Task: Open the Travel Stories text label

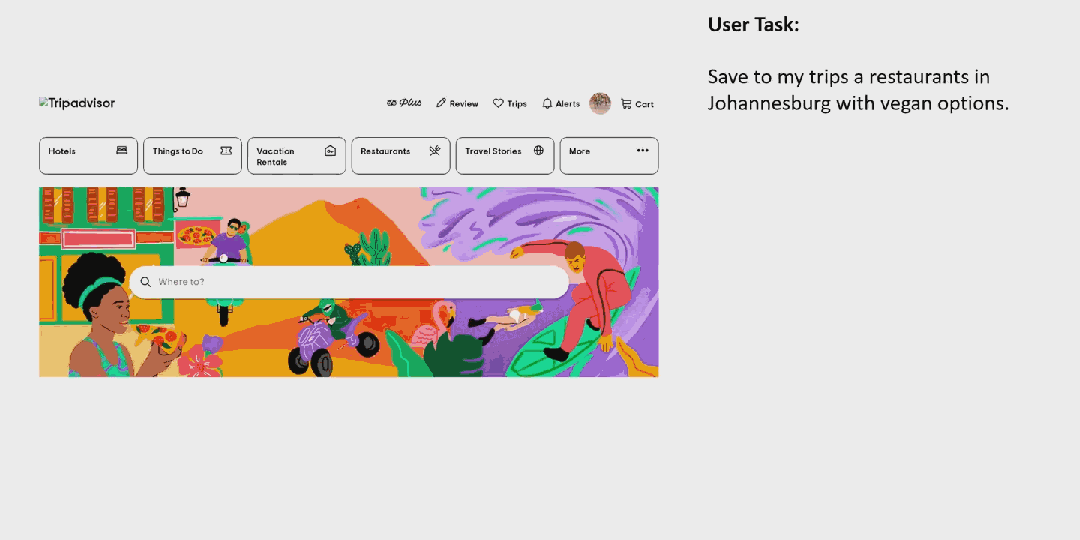Action: (493, 152)
